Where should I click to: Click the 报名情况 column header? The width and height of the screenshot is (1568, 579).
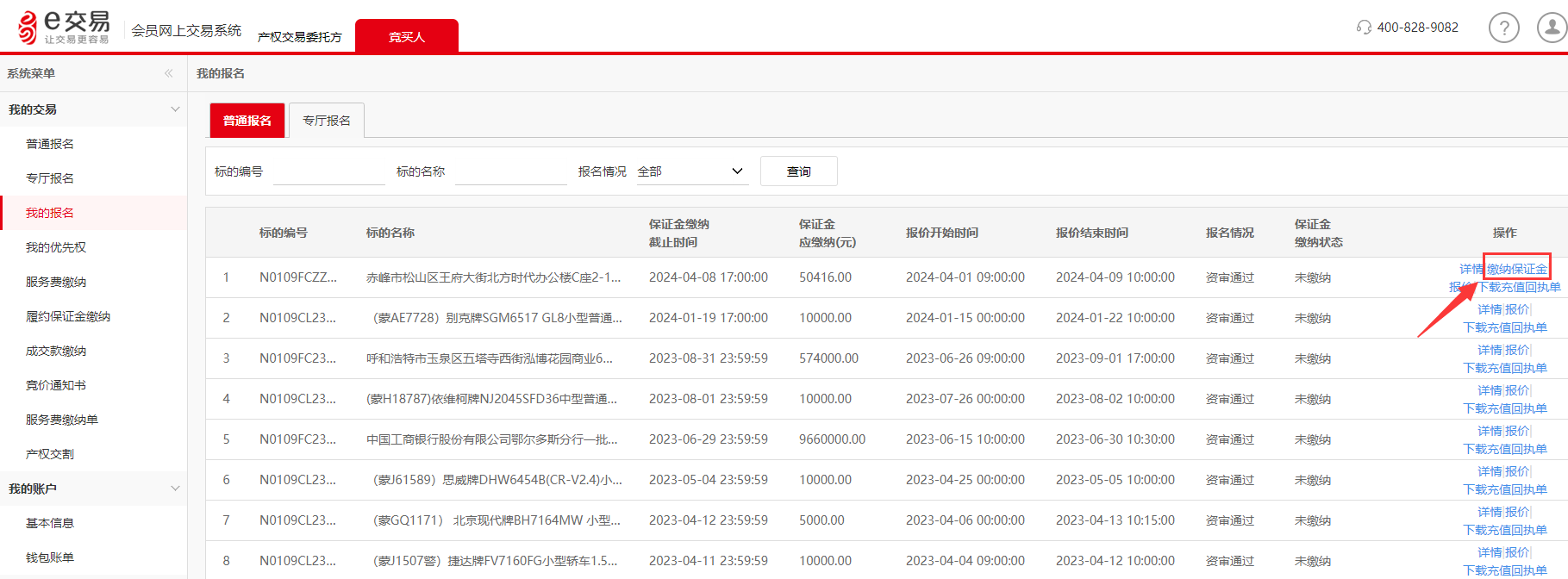click(x=1230, y=233)
